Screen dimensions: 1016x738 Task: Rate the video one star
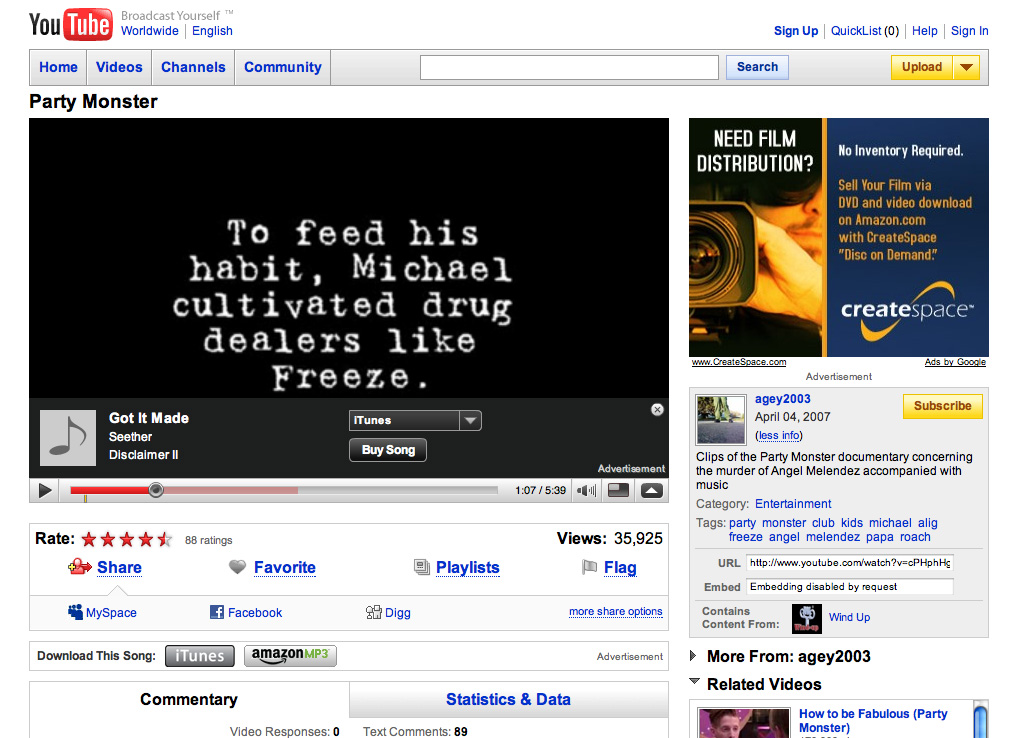89,539
